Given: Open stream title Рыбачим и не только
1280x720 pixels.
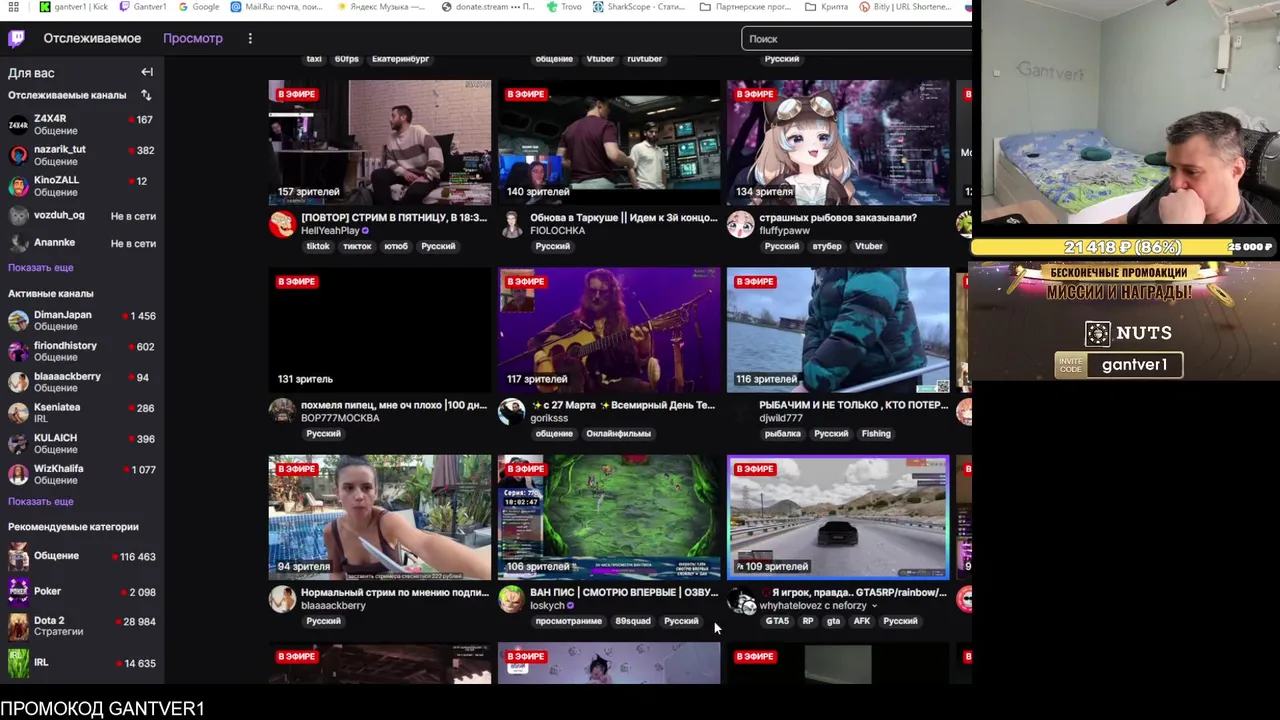Looking at the screenshot, I should point(854,405).
